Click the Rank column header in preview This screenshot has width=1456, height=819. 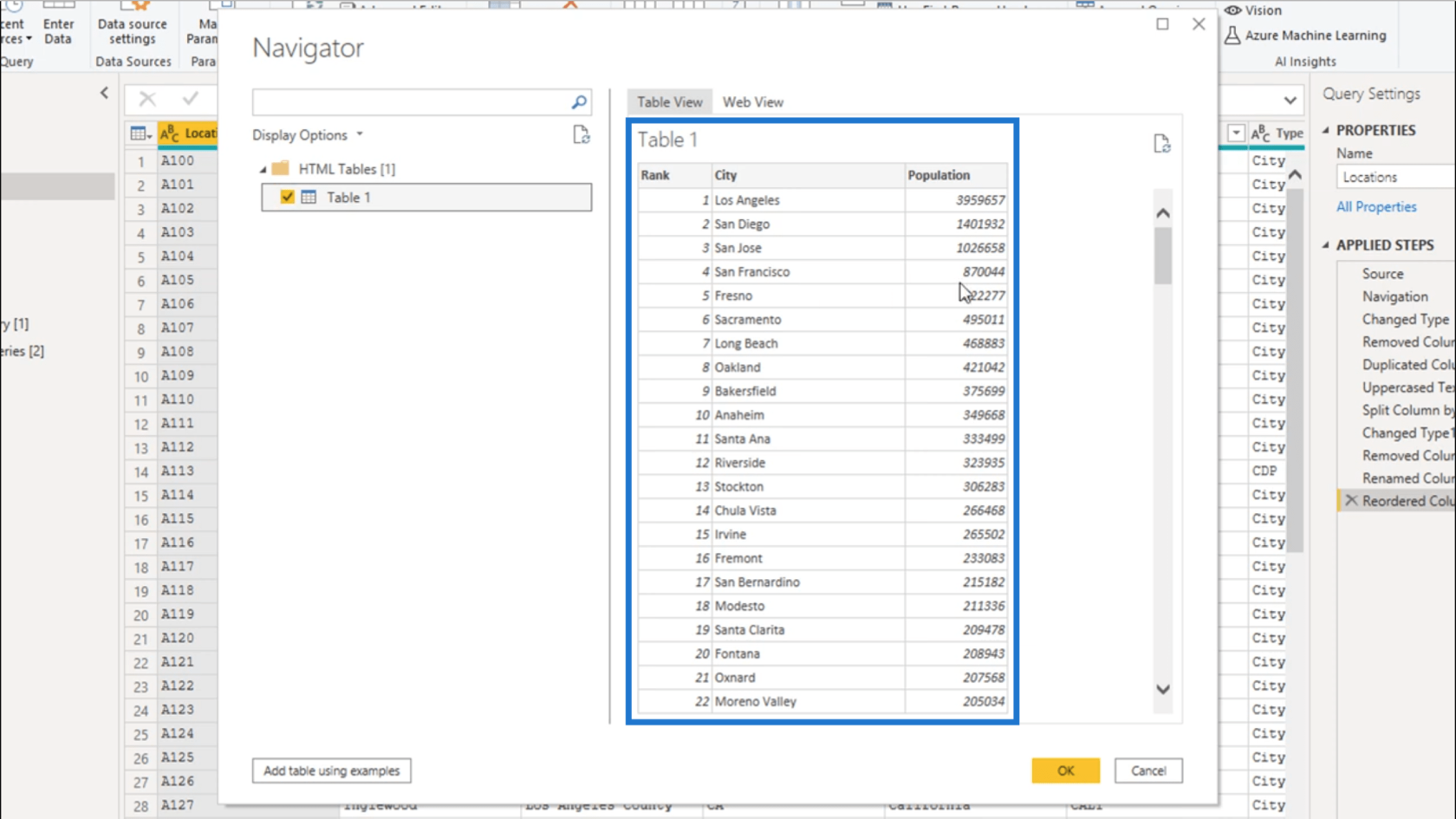(x=674, y=175)
